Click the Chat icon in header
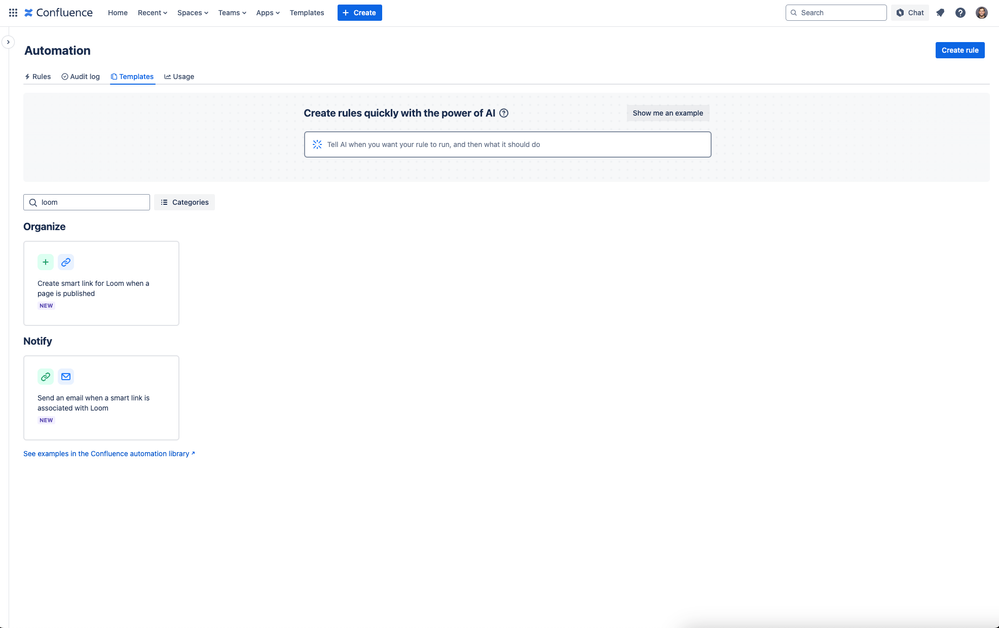This screenshot has height=628, width=999. pos(900,13)
